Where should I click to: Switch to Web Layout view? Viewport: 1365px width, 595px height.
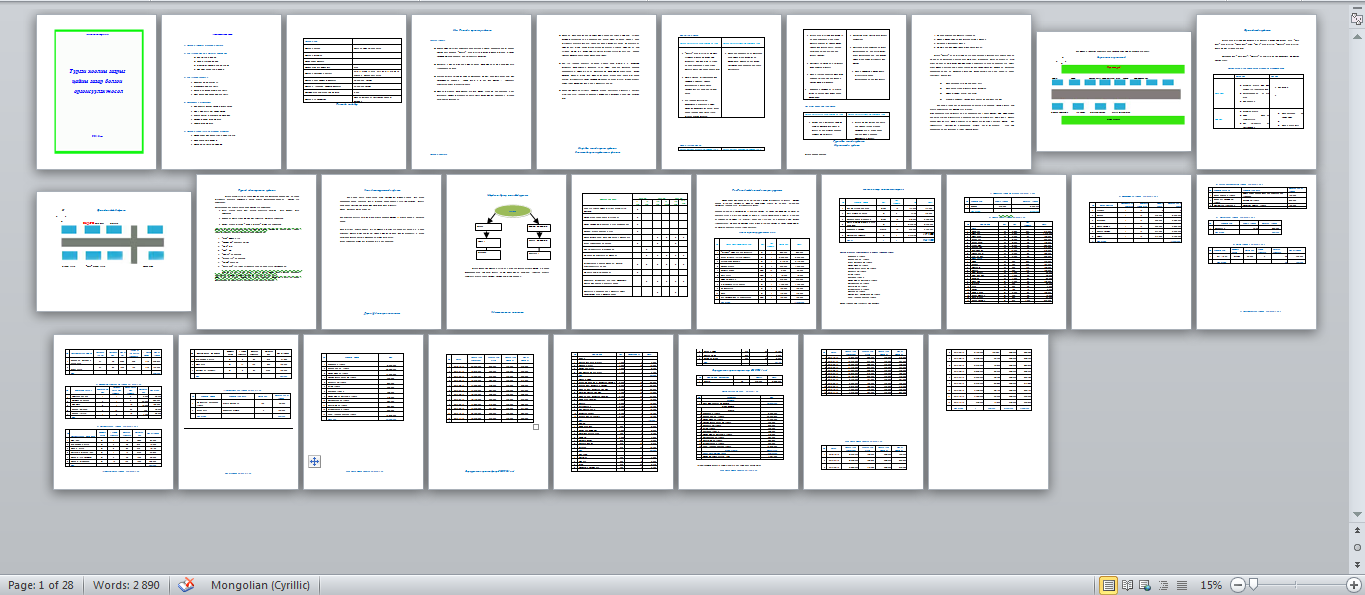coord(1146,585)
